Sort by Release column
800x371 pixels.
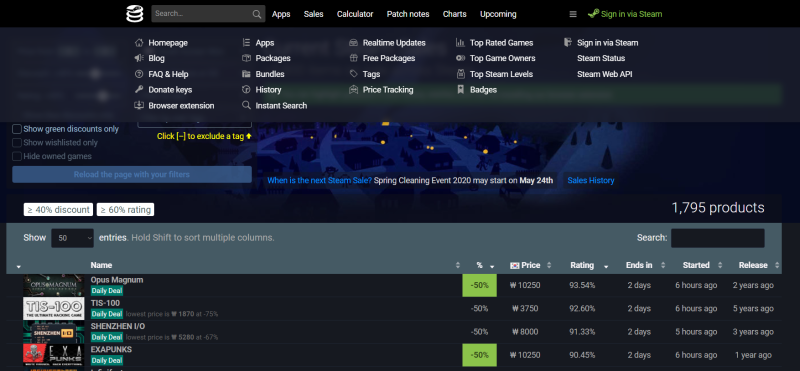pyautogui.click(x=753, y=265)
